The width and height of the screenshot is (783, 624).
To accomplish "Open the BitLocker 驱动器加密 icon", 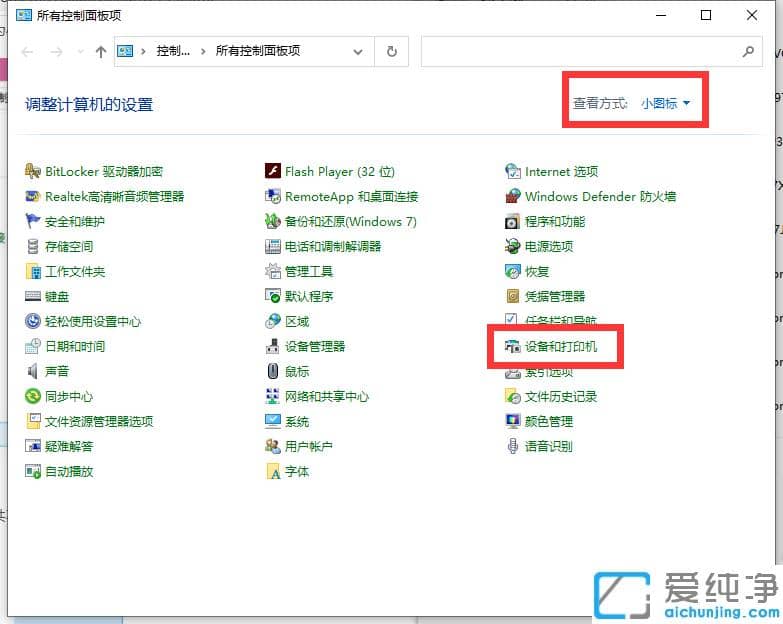I will [x=33, y=172].
